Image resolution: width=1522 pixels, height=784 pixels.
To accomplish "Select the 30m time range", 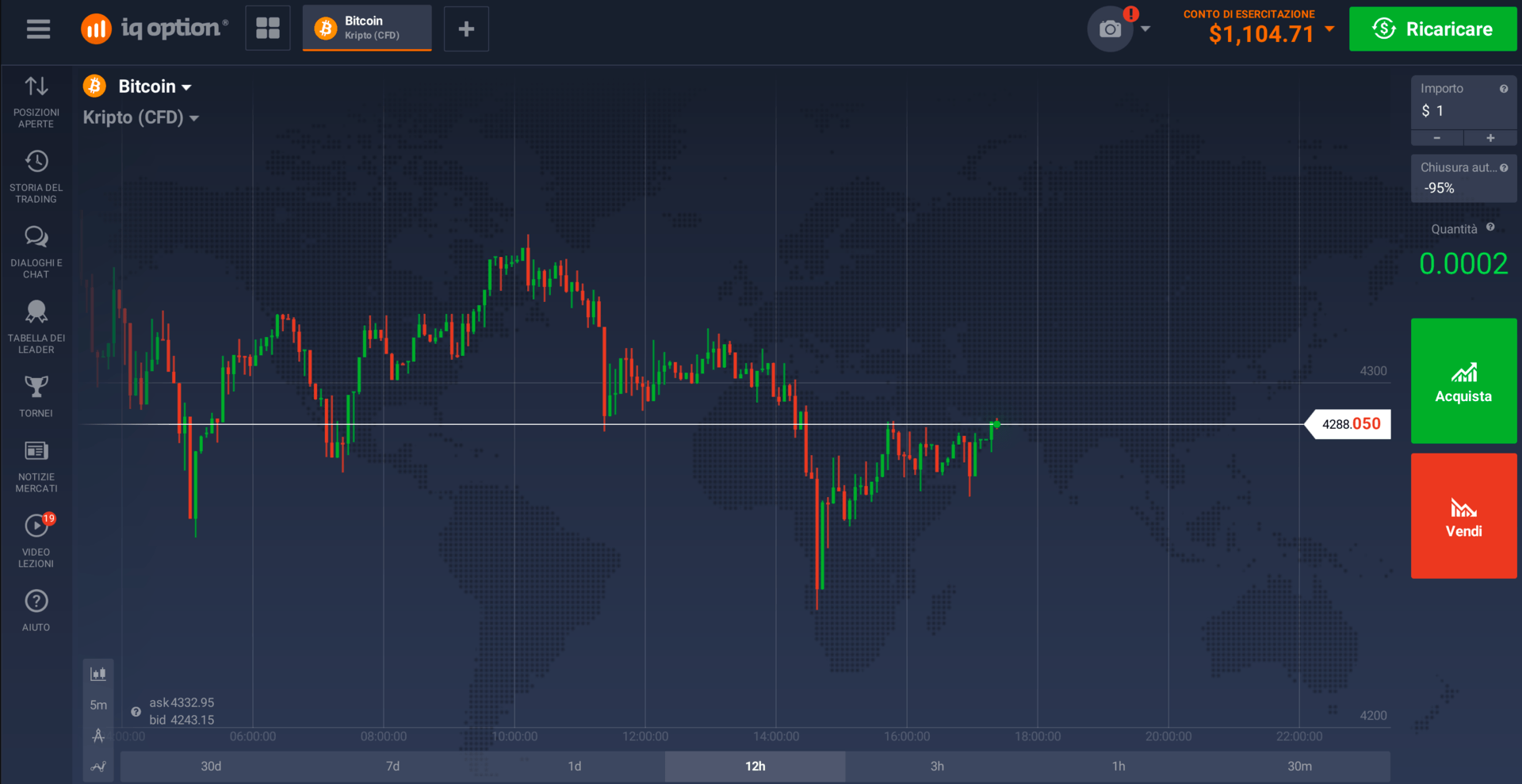I will (x=1300, y=767).
